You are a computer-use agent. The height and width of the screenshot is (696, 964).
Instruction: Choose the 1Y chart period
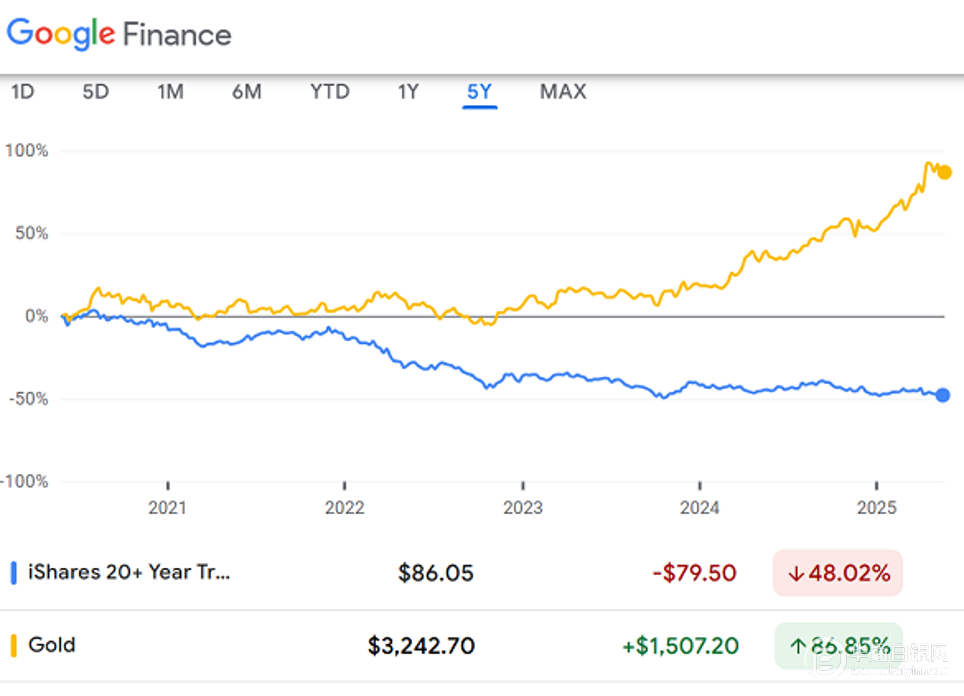[408, 92]
